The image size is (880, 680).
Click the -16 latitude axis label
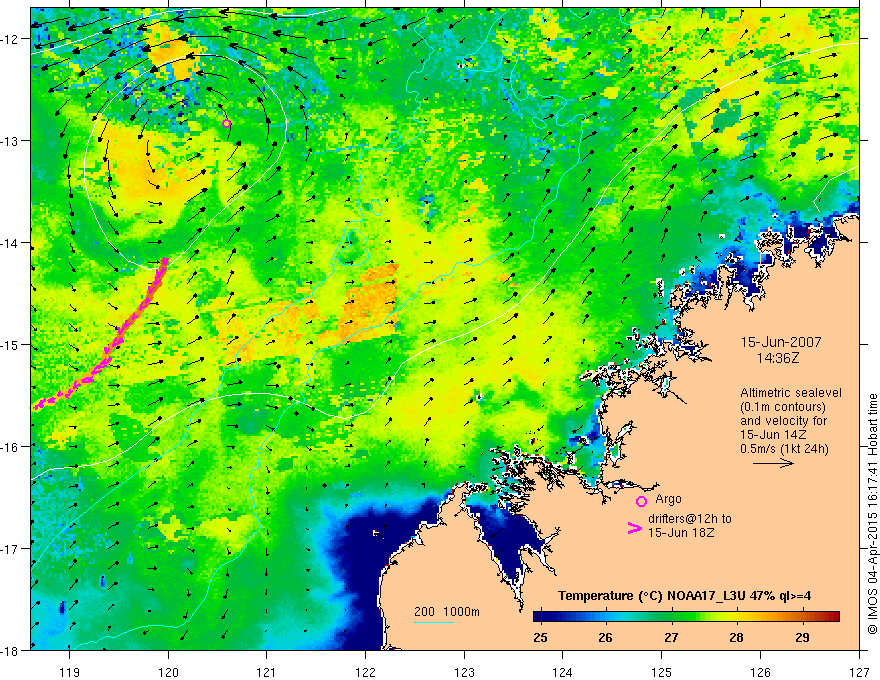pos(10,447)
